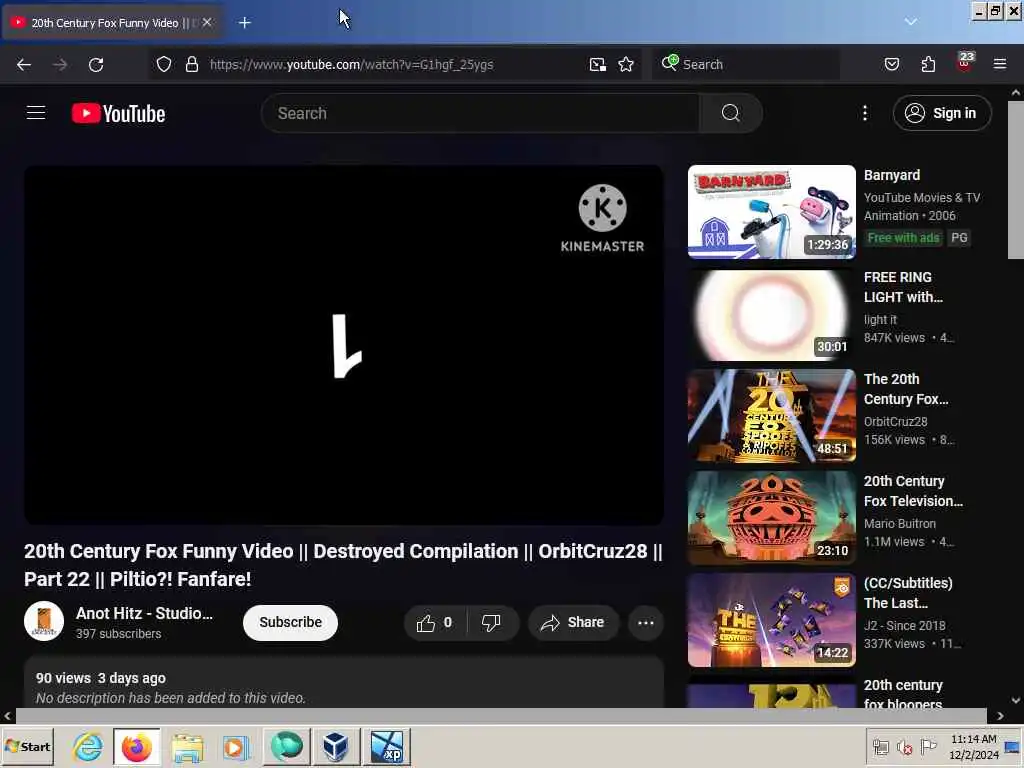This screenshot has width=1024, height=768.
Task: Show desktop button at taskbar end
Action: tap(1013, 746)
